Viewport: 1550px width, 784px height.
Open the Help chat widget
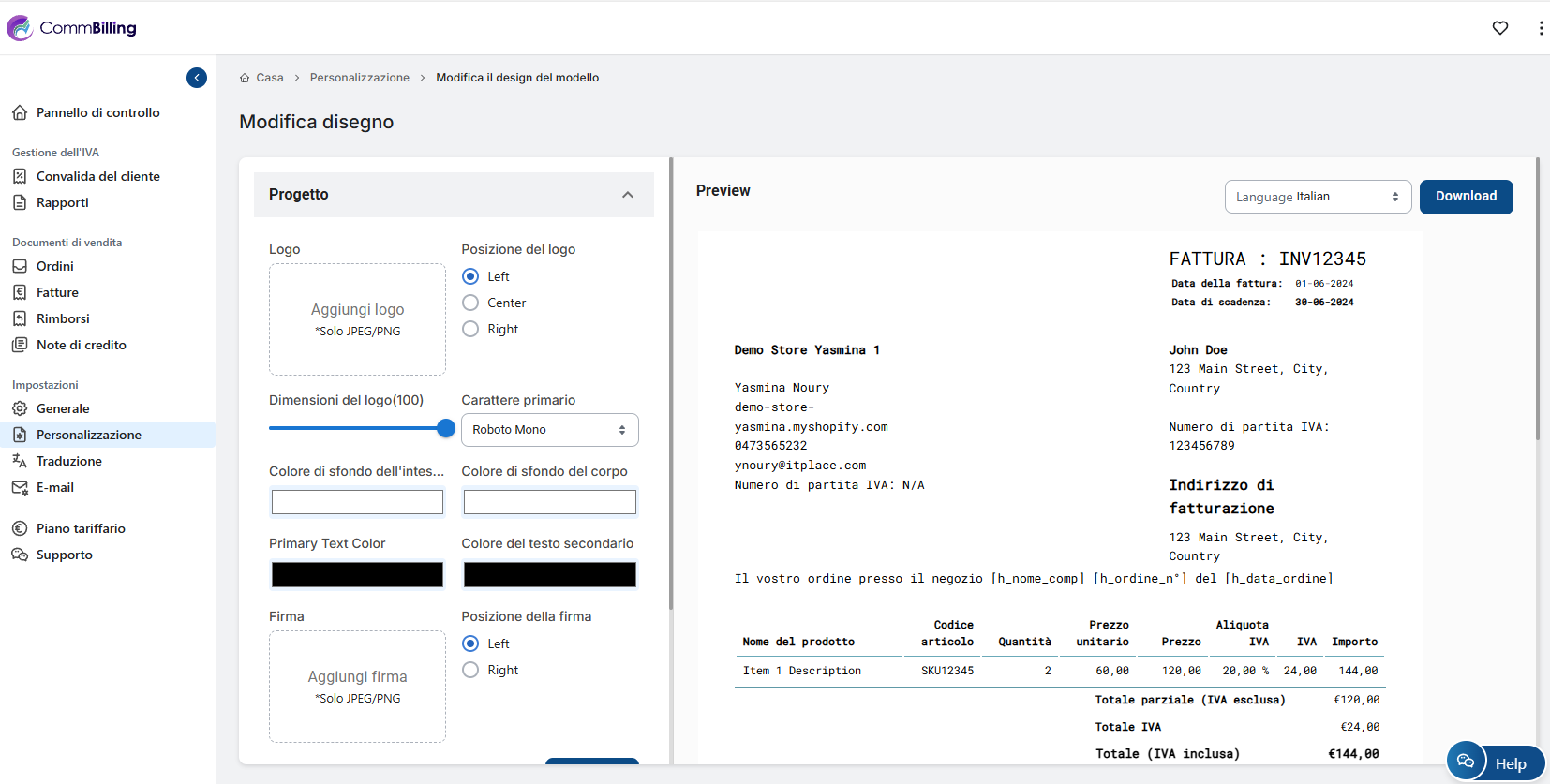tap(1495, 762)
